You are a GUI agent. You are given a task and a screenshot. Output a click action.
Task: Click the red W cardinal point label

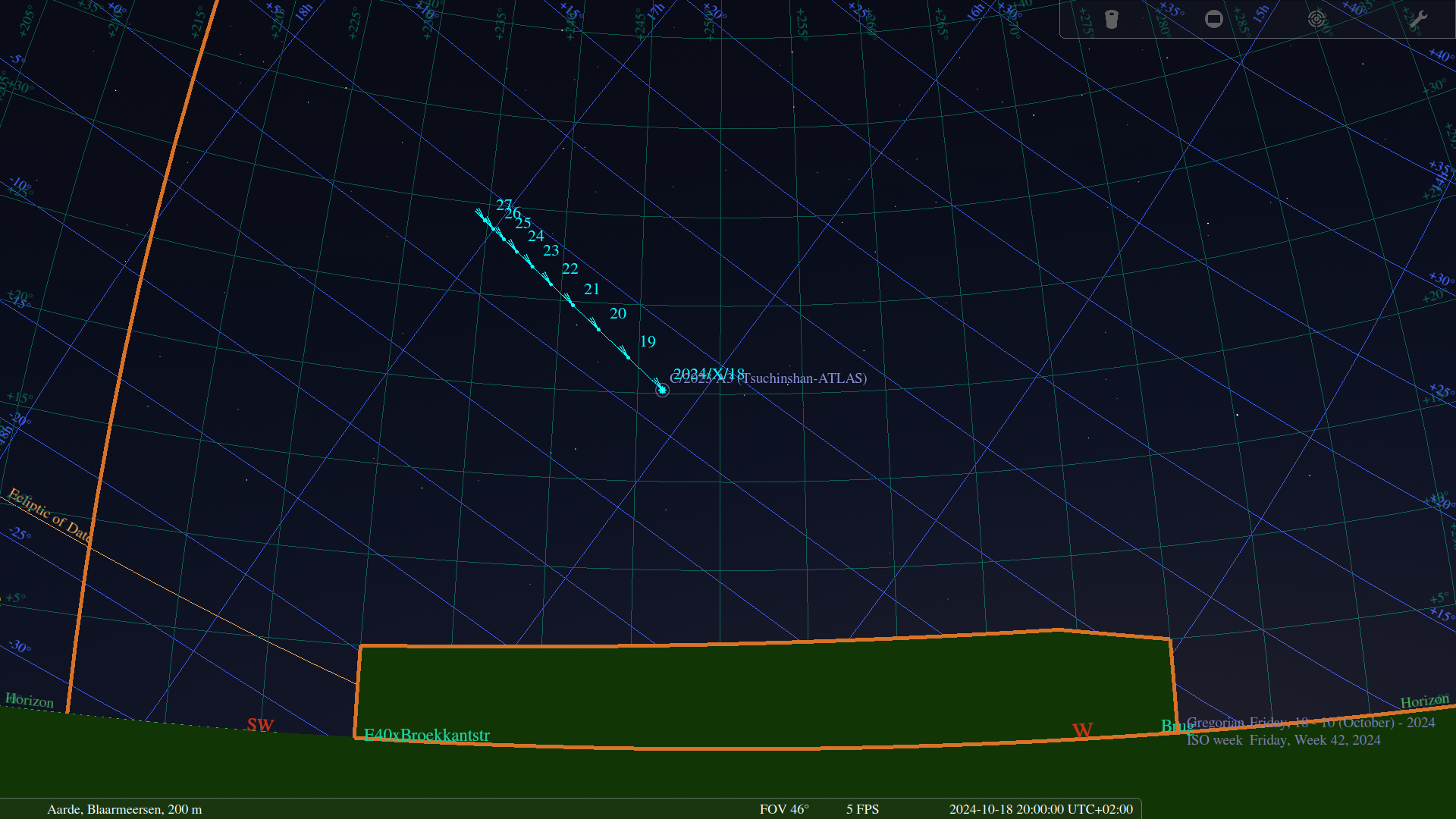[x=1082, y=730]
